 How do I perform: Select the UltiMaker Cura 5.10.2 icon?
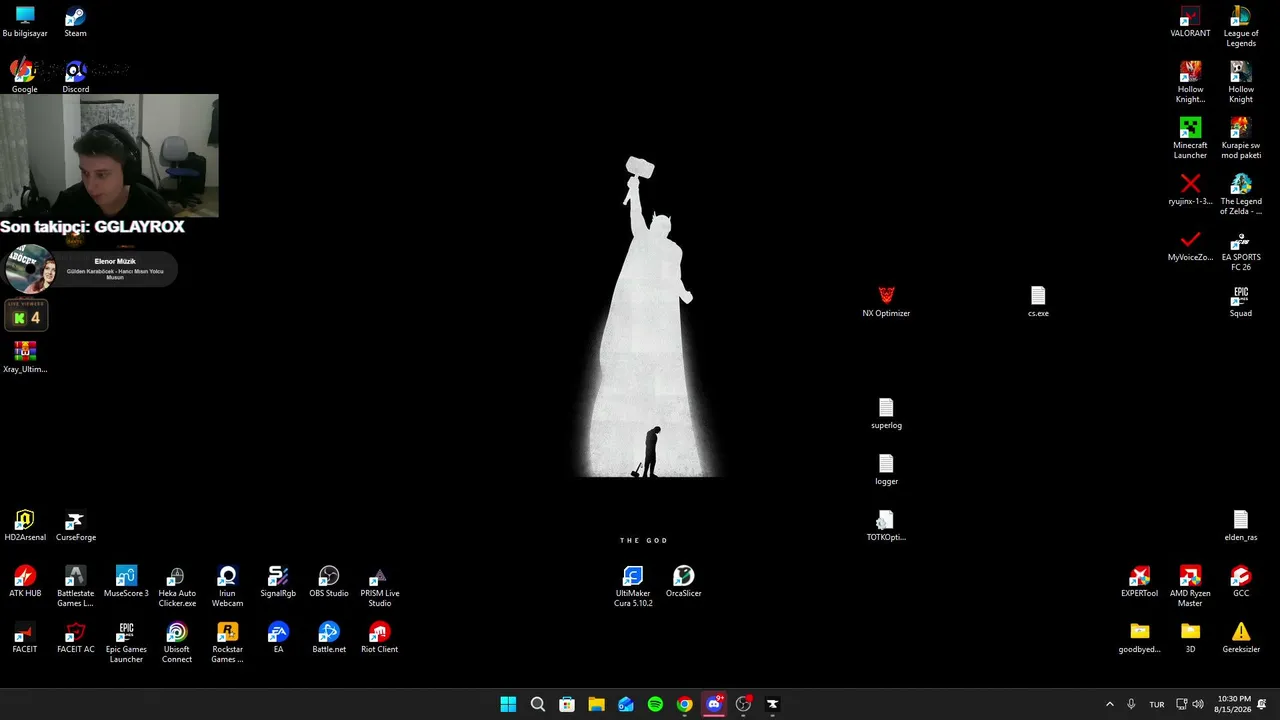[x=633, y=587]
